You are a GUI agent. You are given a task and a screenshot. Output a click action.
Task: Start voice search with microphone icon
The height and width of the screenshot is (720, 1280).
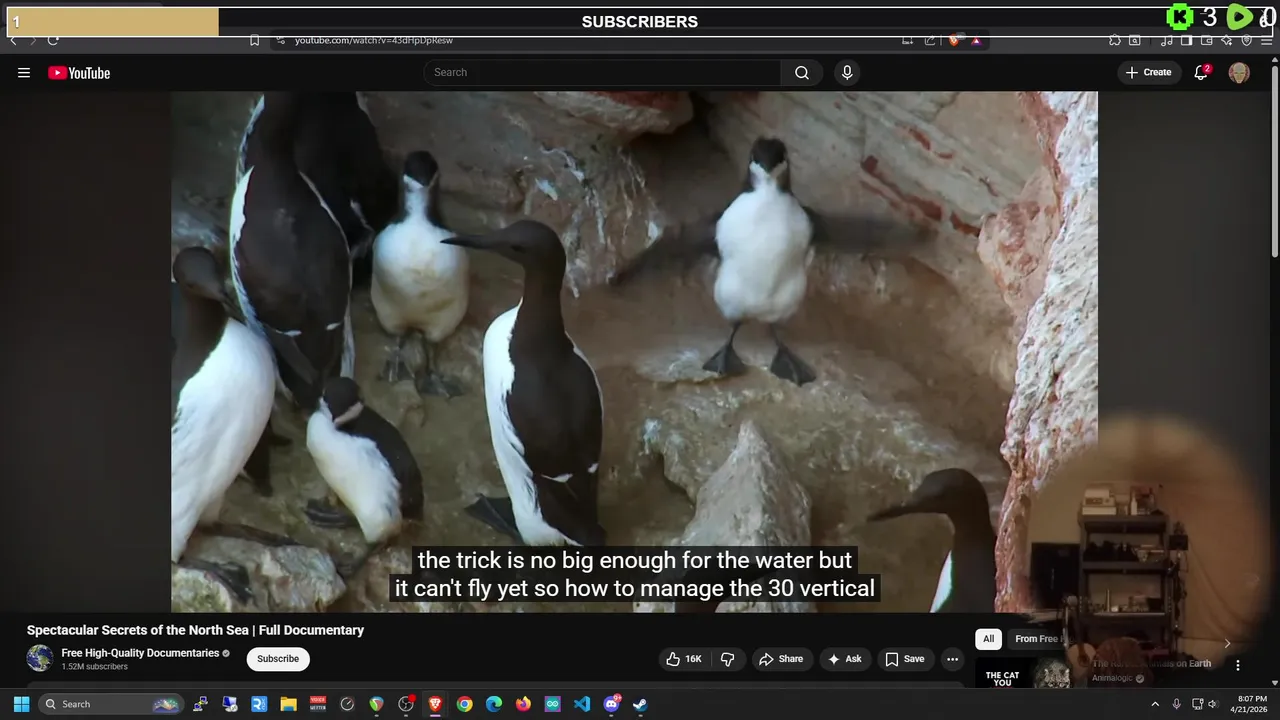click(847, 73)
